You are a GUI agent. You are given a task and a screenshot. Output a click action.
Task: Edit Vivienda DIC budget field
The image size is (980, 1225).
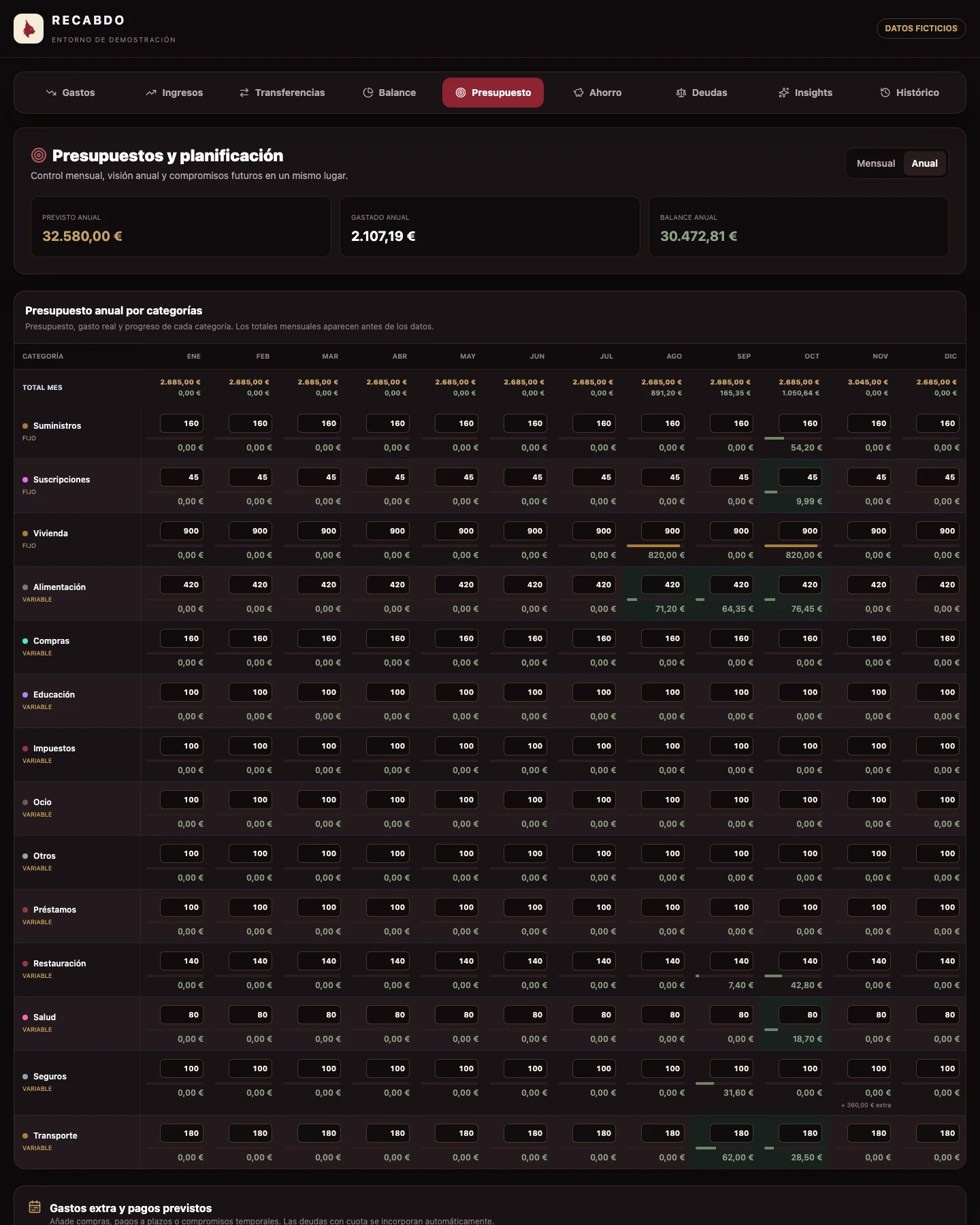coord(938,531)
